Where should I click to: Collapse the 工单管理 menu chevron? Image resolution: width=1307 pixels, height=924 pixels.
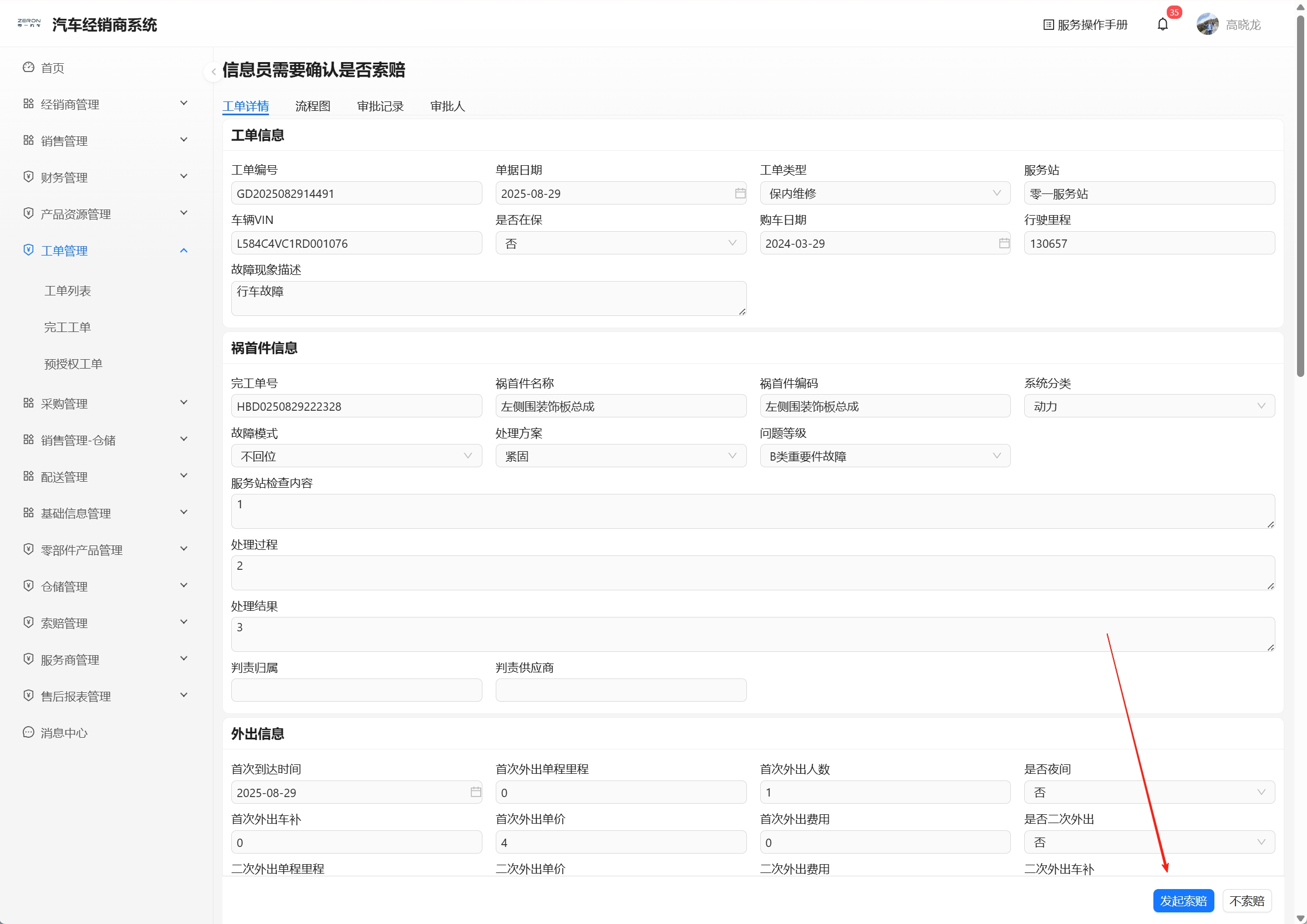point(184,250)
